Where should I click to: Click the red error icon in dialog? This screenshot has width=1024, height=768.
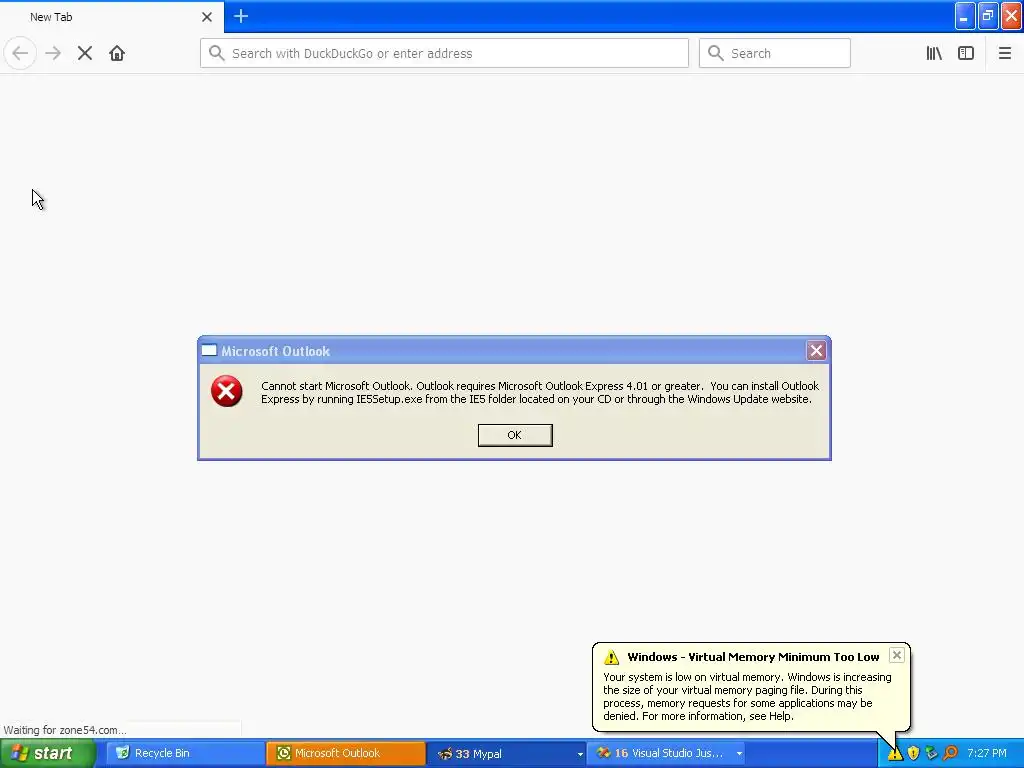(x=227, y=391)
